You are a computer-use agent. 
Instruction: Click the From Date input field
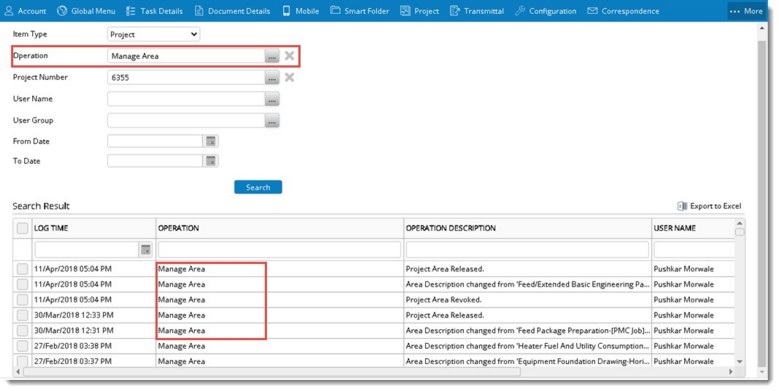pos(155,141)
